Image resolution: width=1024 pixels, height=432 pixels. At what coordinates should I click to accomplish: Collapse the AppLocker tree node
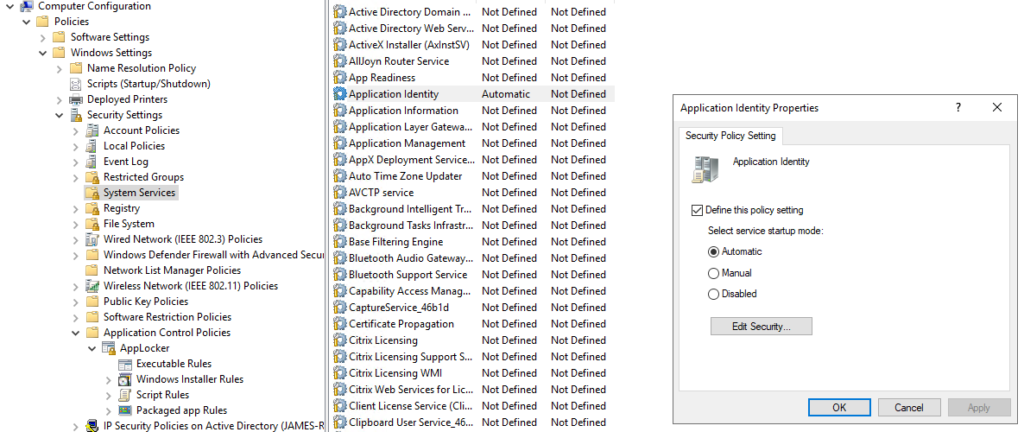pos(92,348)
